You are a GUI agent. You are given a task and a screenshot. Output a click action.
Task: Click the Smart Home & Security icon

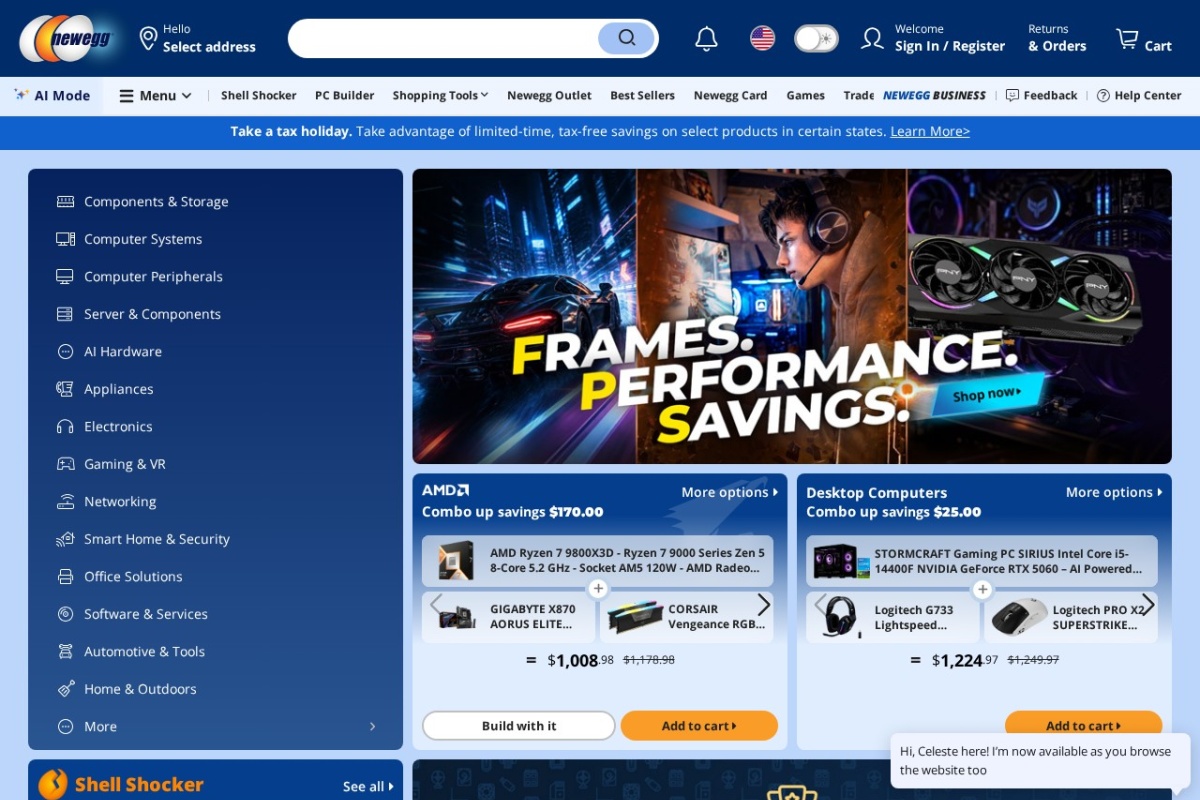[65, 539]
